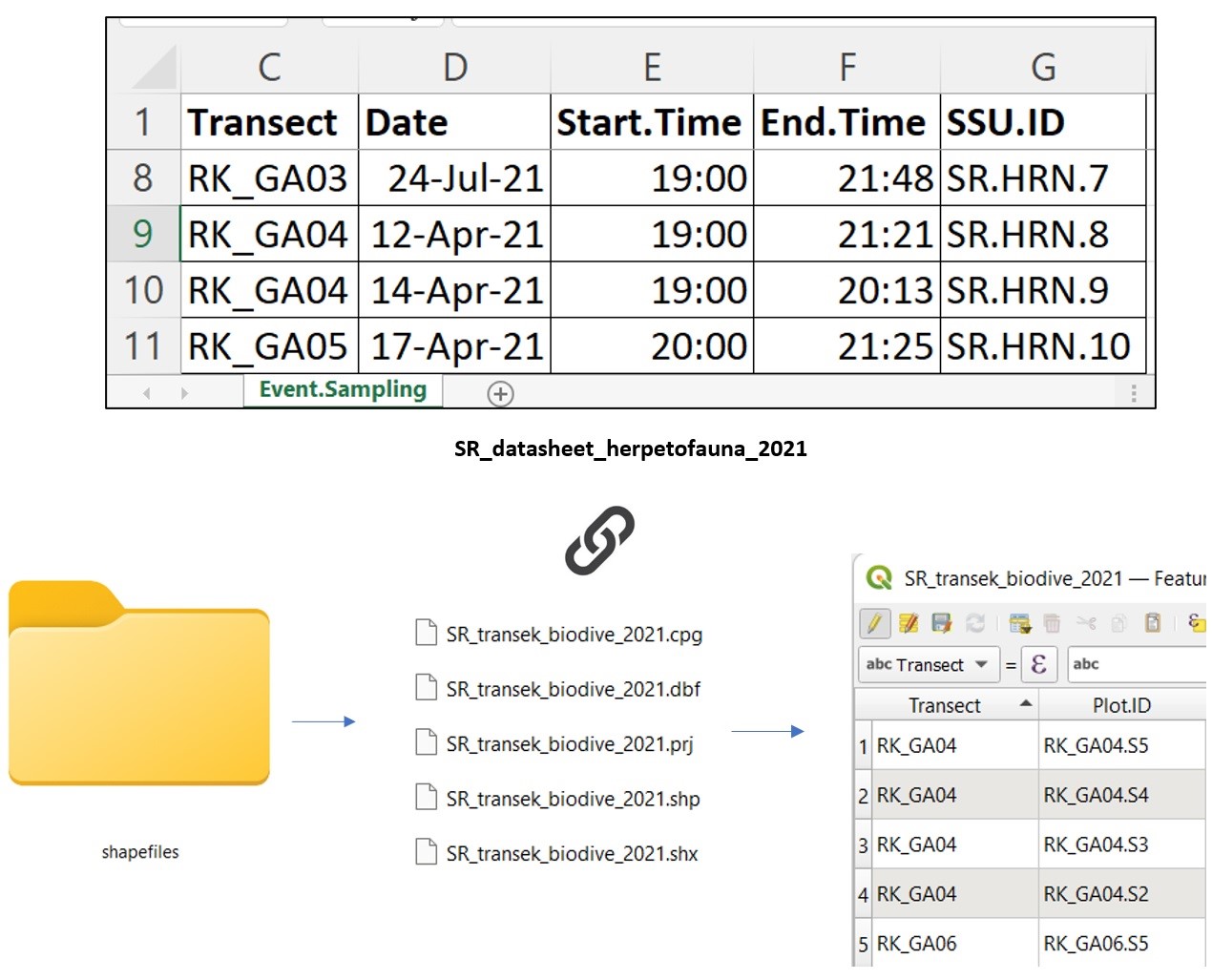Select cell 12-Apr-21

tap(455, 234)
